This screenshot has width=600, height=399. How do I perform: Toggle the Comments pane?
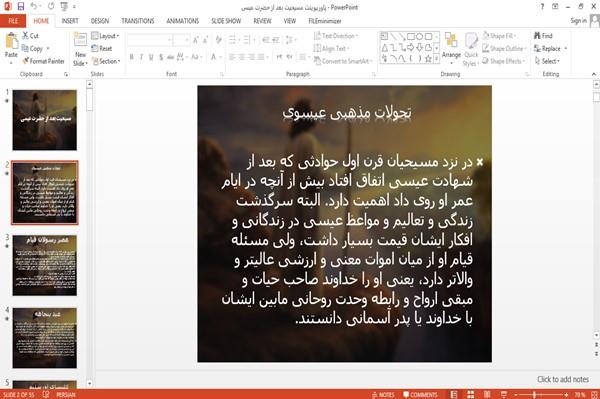[420, 394]
